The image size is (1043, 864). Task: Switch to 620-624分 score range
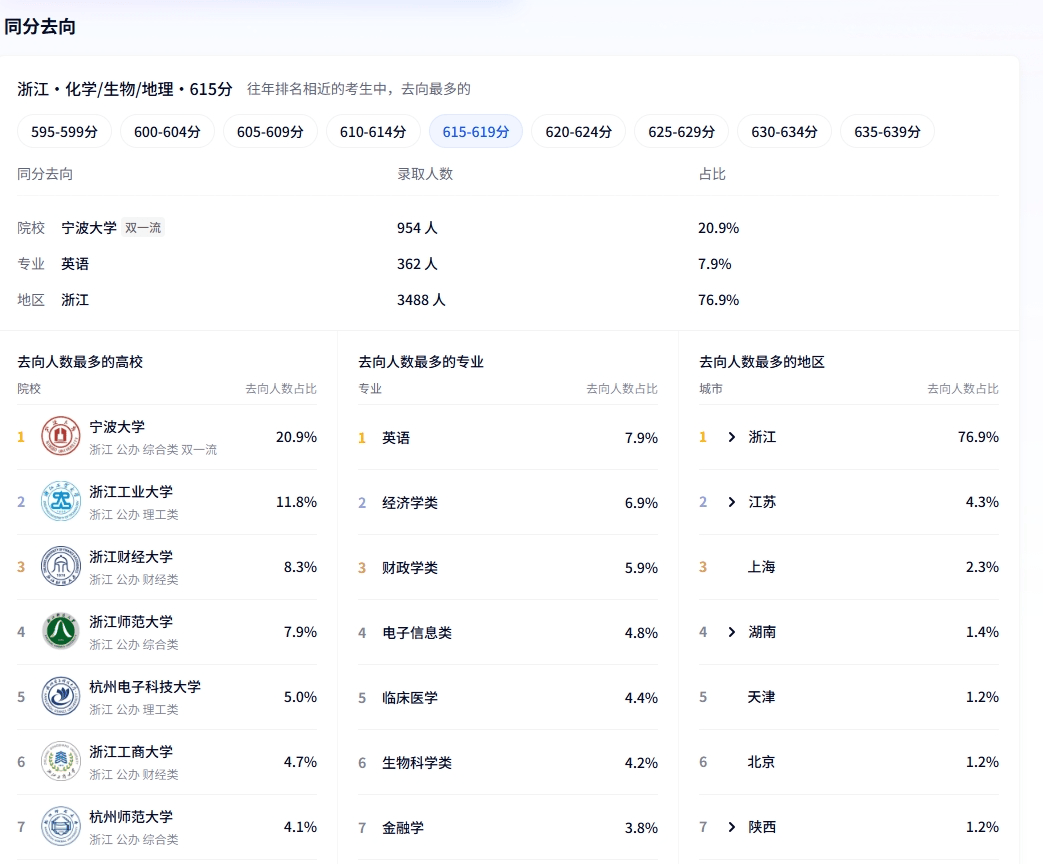click(578, 132)
